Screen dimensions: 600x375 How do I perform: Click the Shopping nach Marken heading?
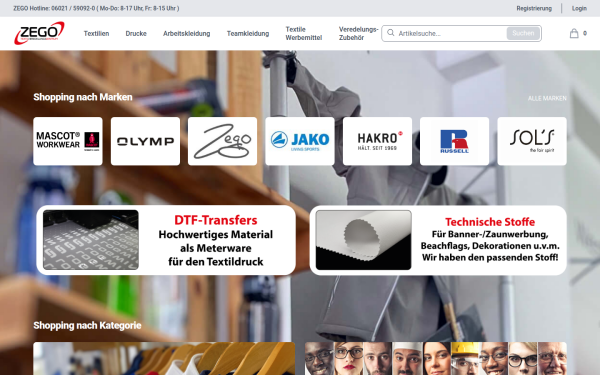[x=83, y=97]
